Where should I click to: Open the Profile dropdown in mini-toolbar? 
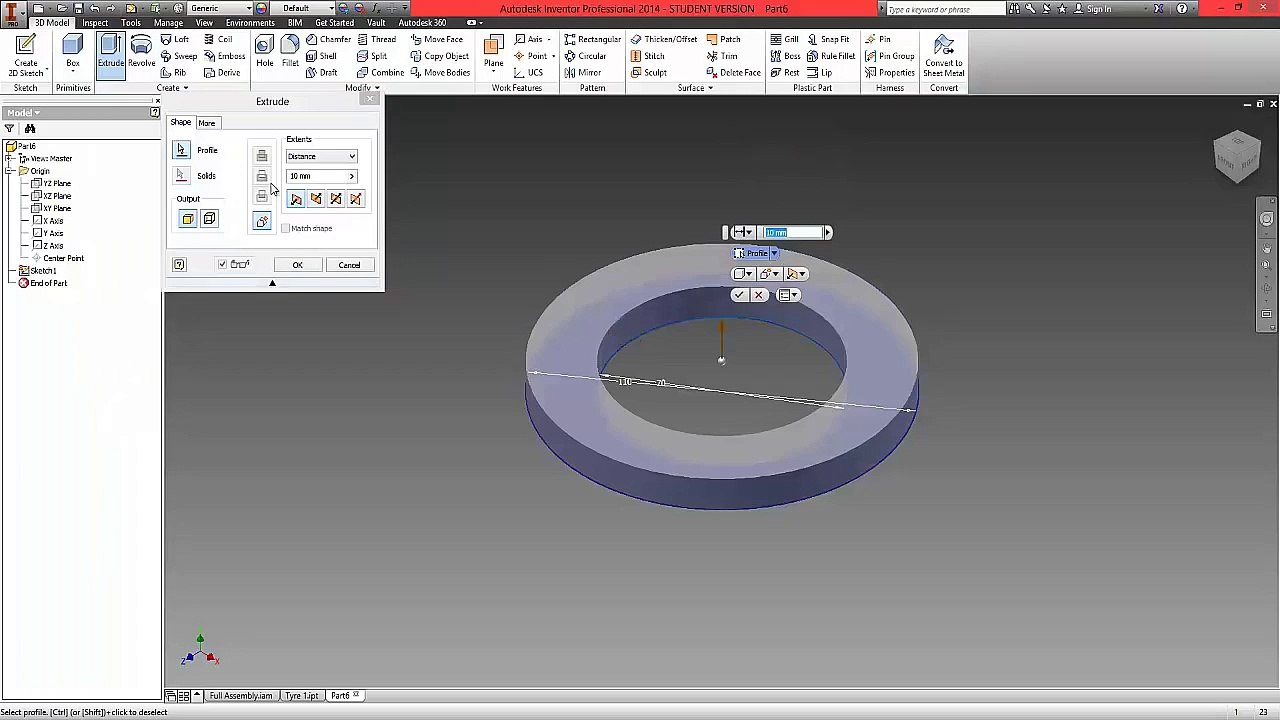[x=774, y=254]
